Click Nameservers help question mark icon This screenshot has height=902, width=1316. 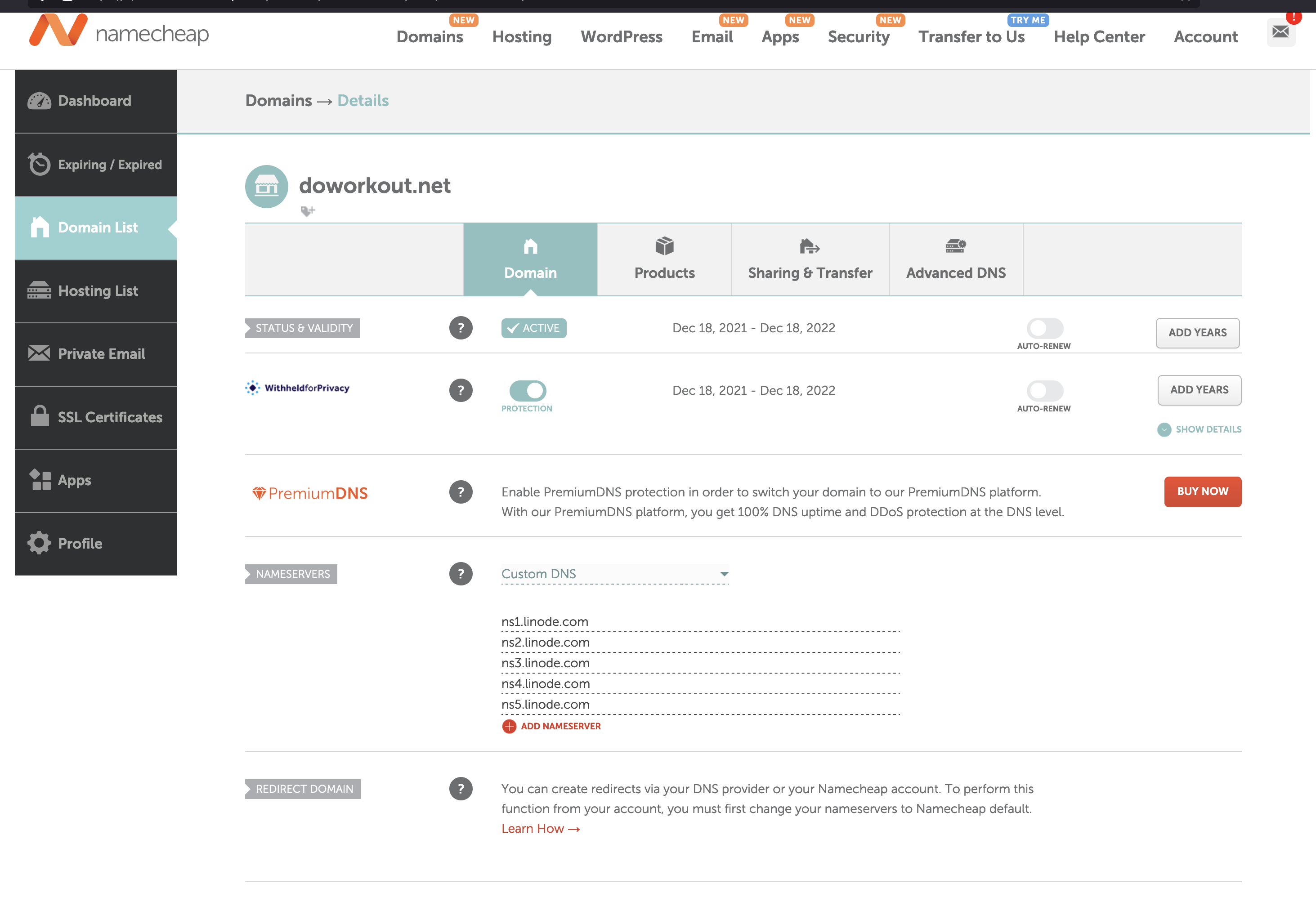coord(461,574)
